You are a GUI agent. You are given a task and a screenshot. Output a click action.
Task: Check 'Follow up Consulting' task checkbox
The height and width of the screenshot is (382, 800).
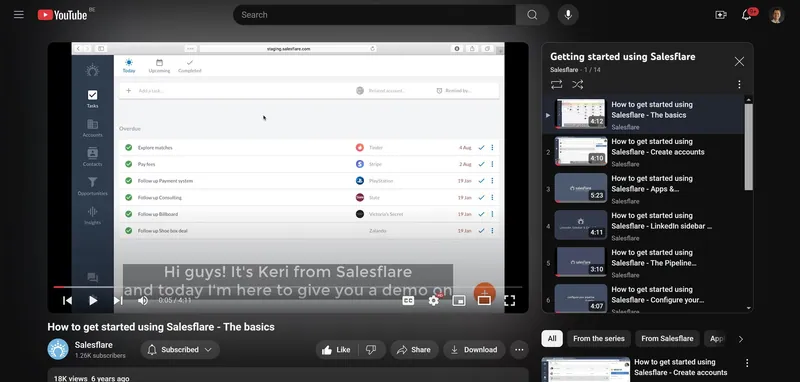coord(129,197)
